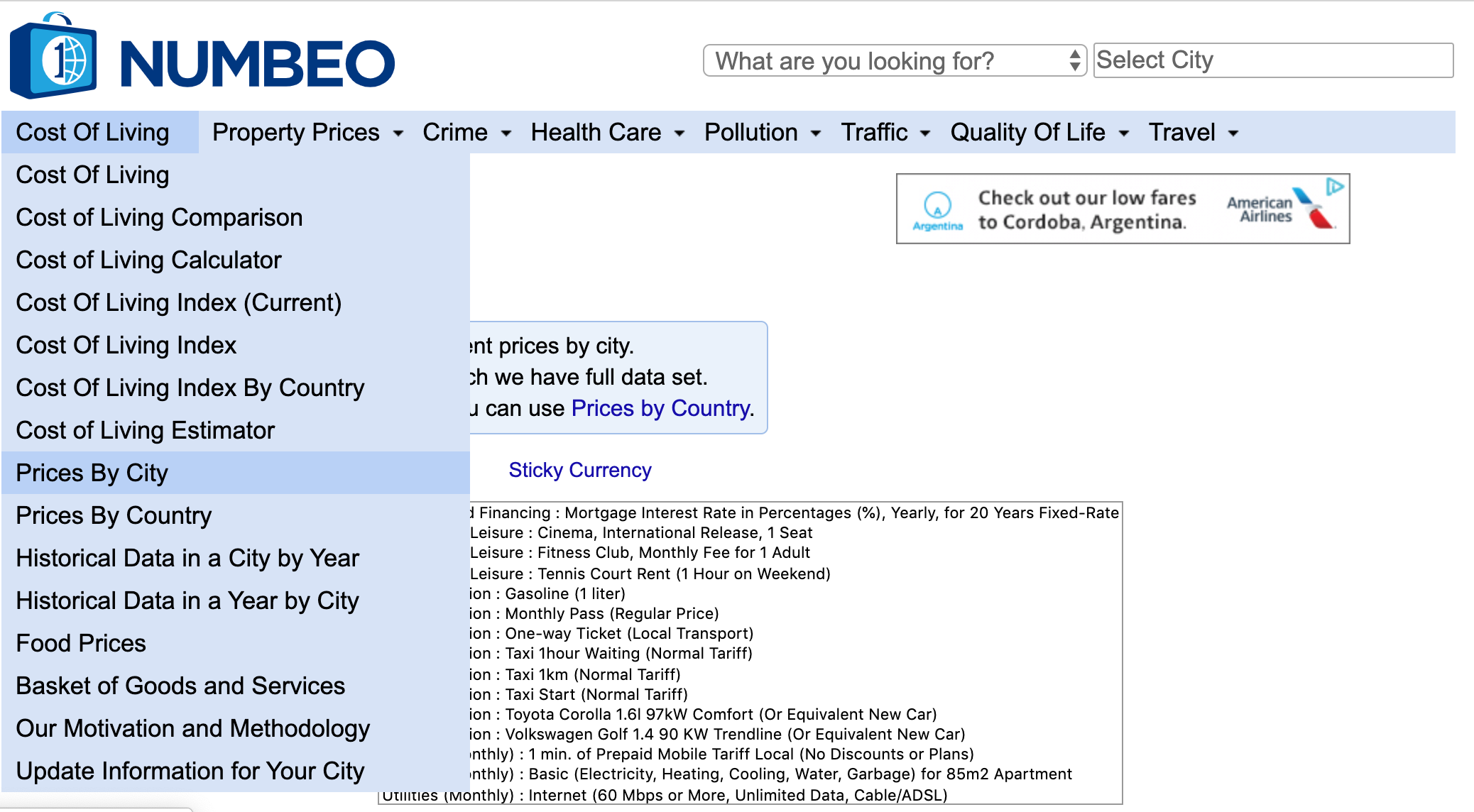Select Prices By City in the menu
The width and height of the screenshot is (1474, 812).
(92, 473)
